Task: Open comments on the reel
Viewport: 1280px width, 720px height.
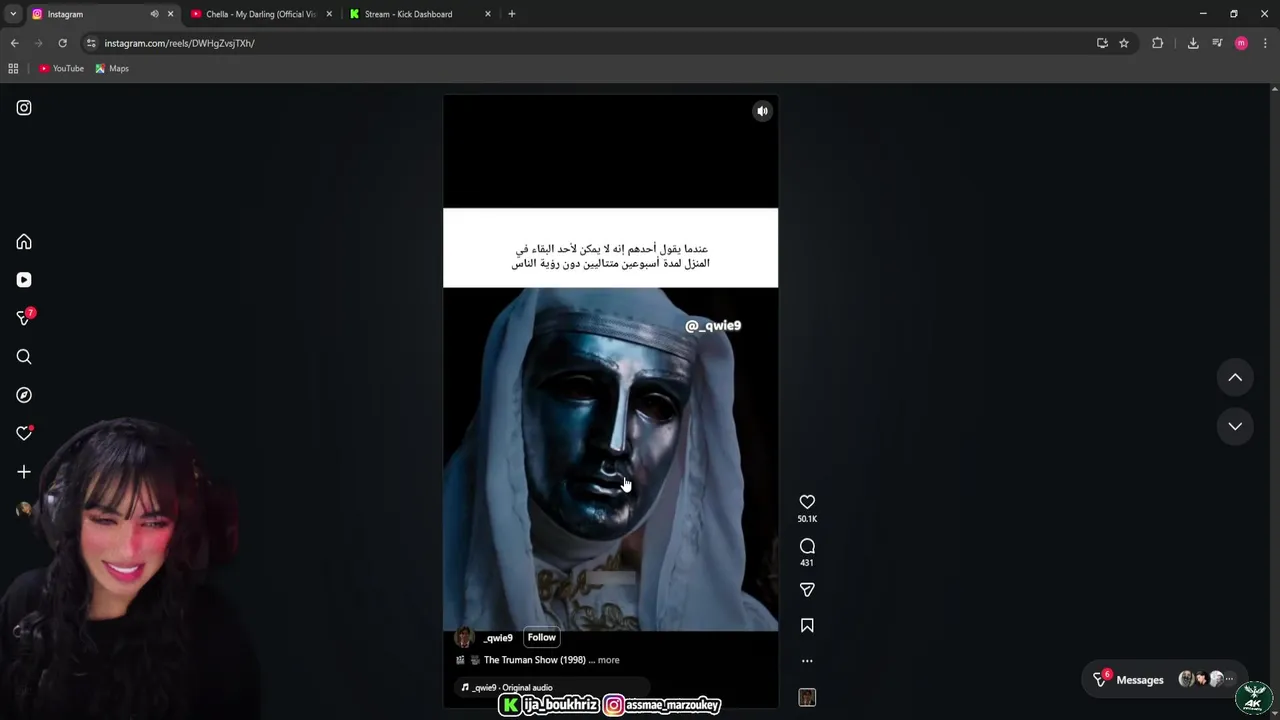Action: click(x=807, y=546)
